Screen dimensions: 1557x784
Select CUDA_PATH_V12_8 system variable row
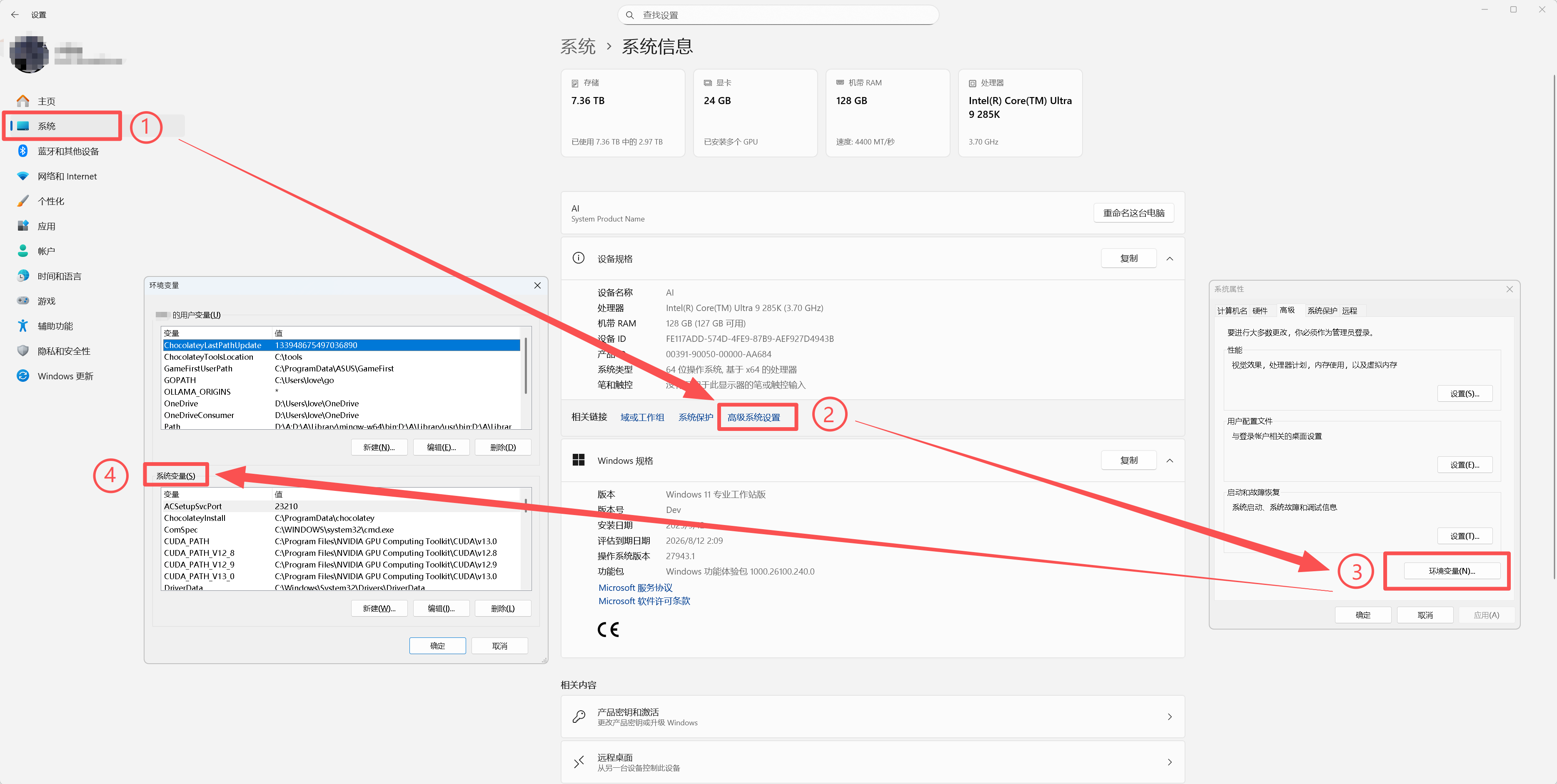coord(342,553)
